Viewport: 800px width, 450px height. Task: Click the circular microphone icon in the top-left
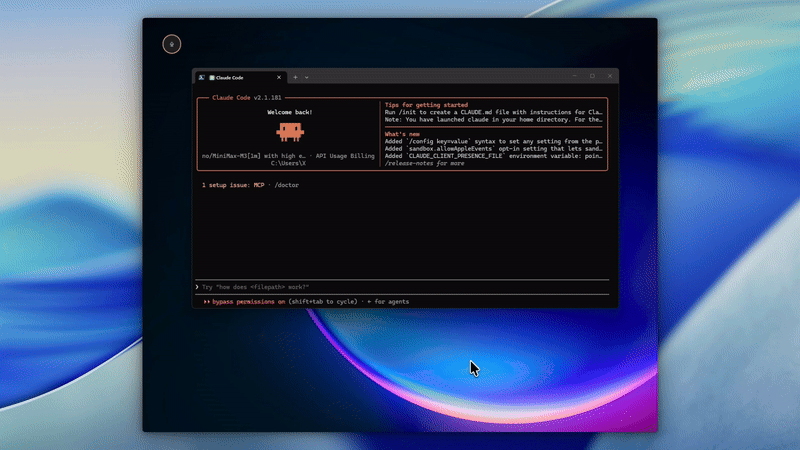click(171, 44)
